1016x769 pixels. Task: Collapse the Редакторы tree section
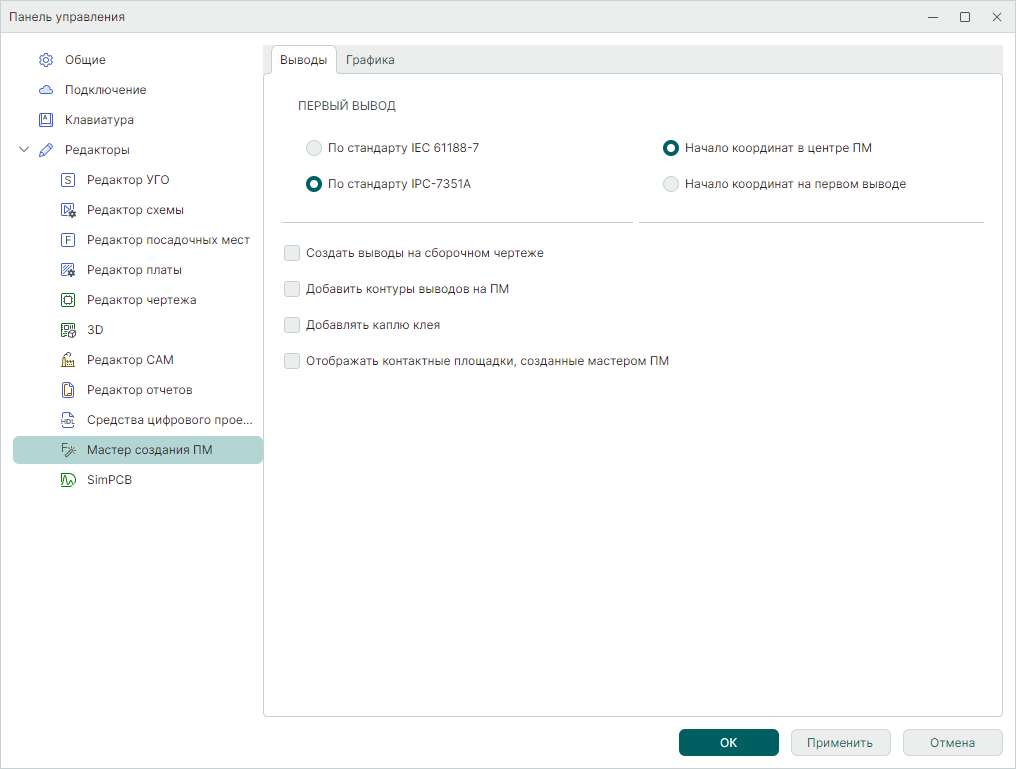point(24,150)
